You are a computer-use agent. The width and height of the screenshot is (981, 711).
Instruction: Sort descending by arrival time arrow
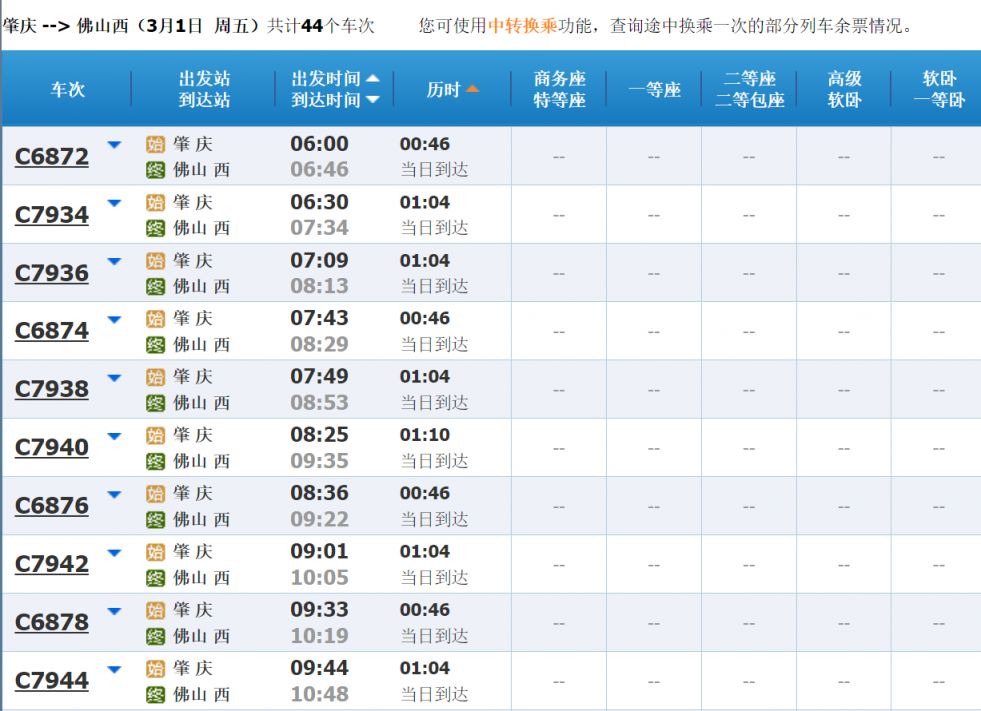373,100
